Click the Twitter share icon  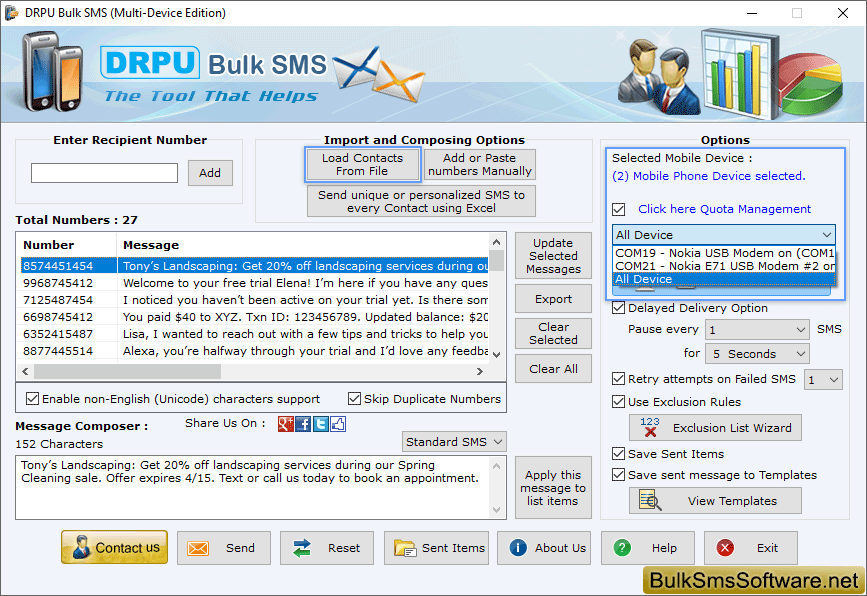click(321, 424)
